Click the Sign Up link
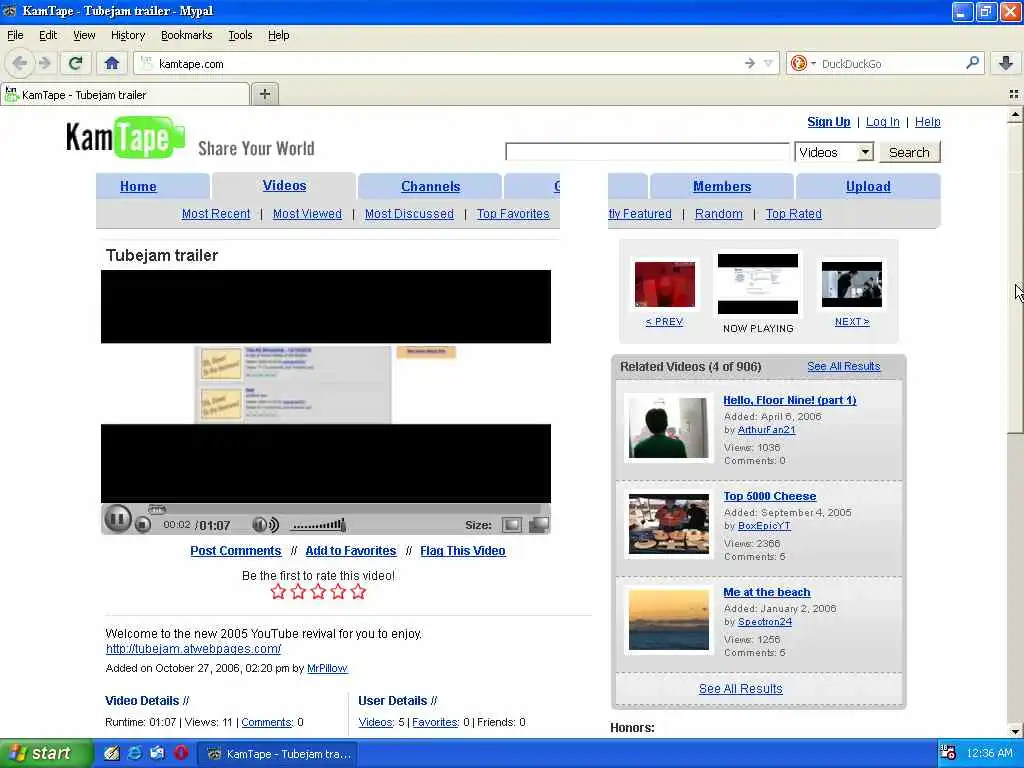Image resolution: width=1024 pixels, height=768 pixels. click(828, 121)
